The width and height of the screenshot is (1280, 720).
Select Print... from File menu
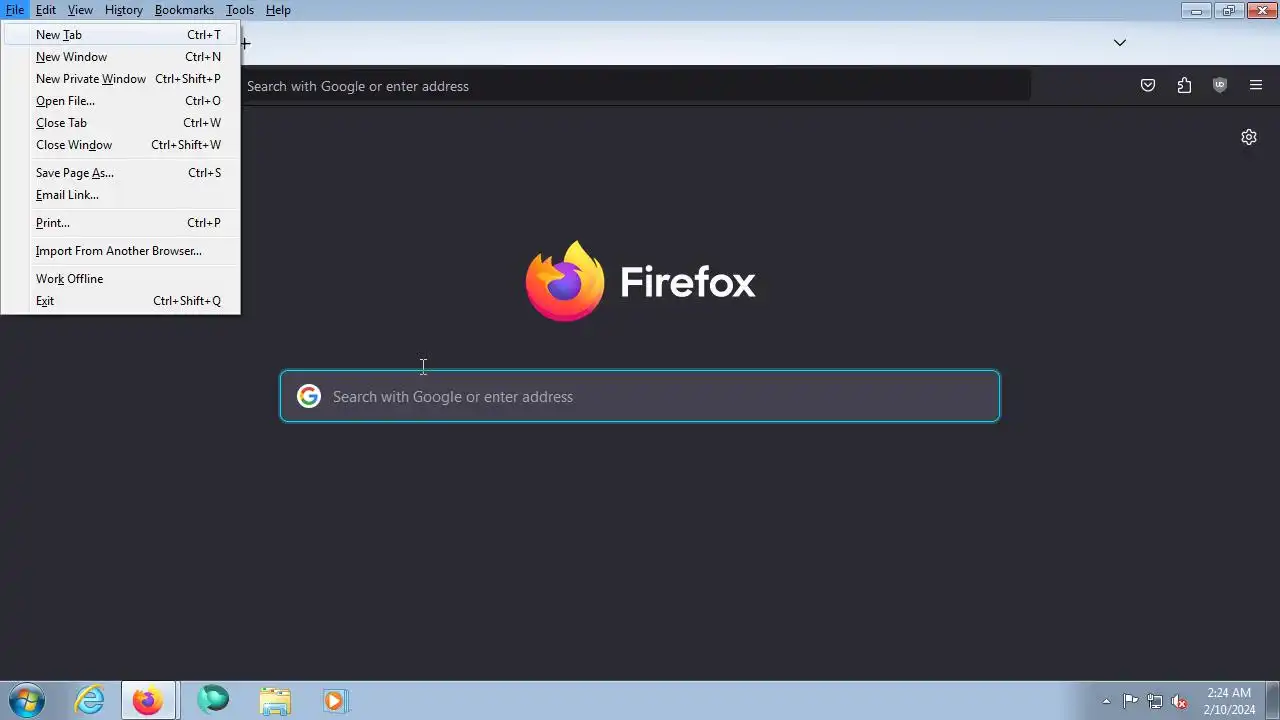[x=120, y=223]
